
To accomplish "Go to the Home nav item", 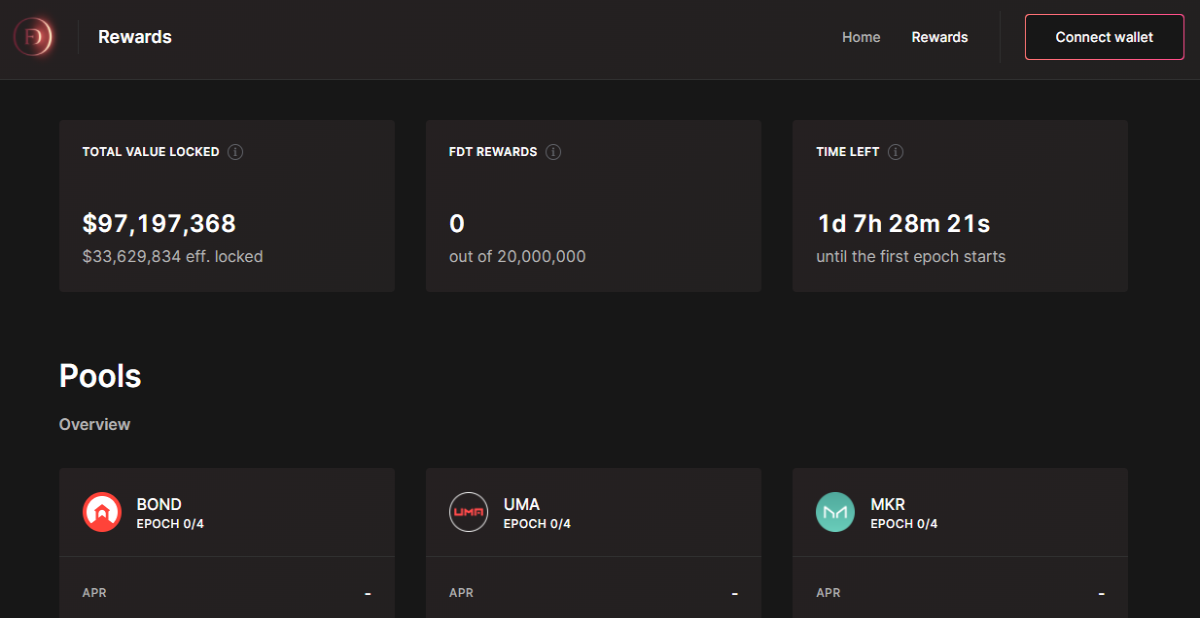I will point(861,37).
